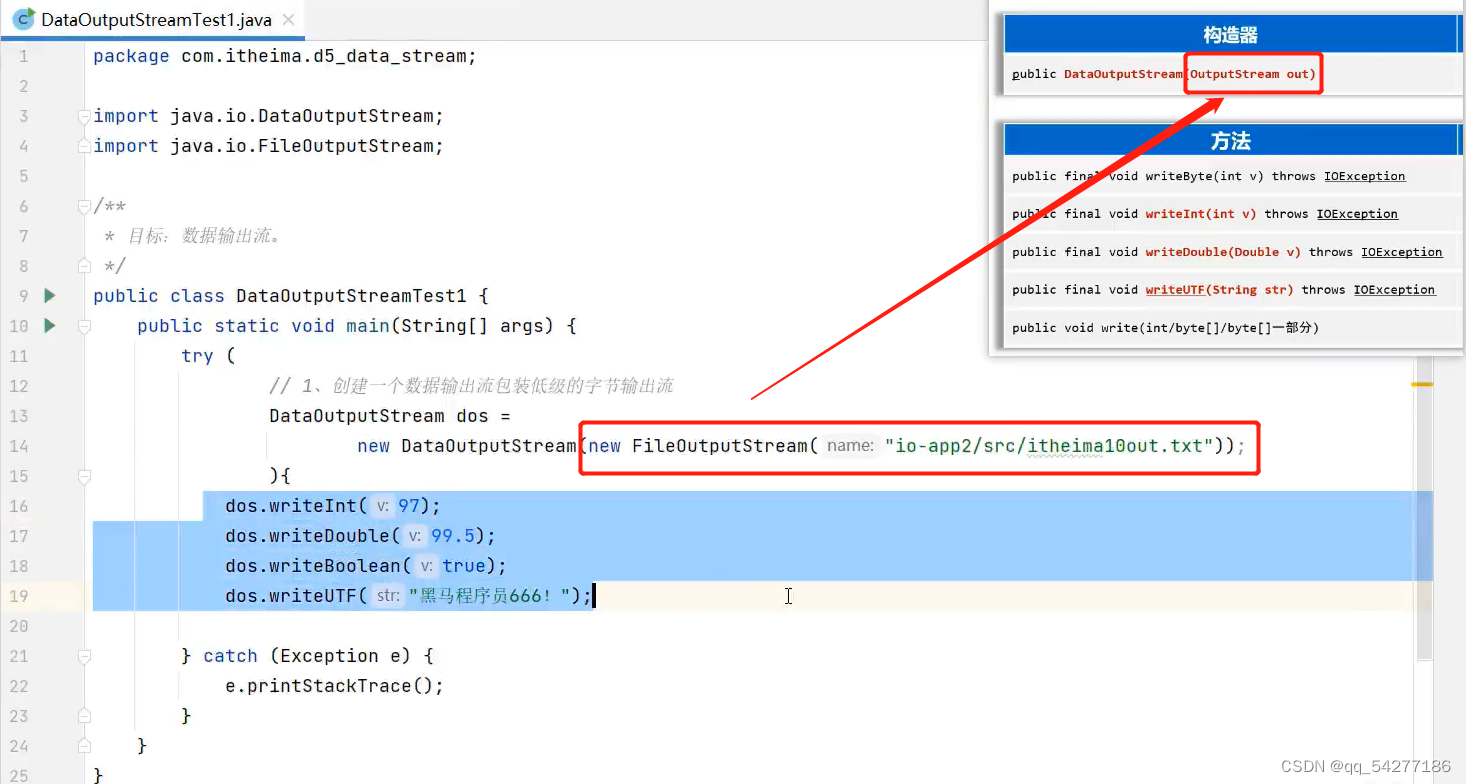Collapse the Javadoc comment fold on line 6
Viewport: 1466px width, 784px height.
click(x=85, y=206)
